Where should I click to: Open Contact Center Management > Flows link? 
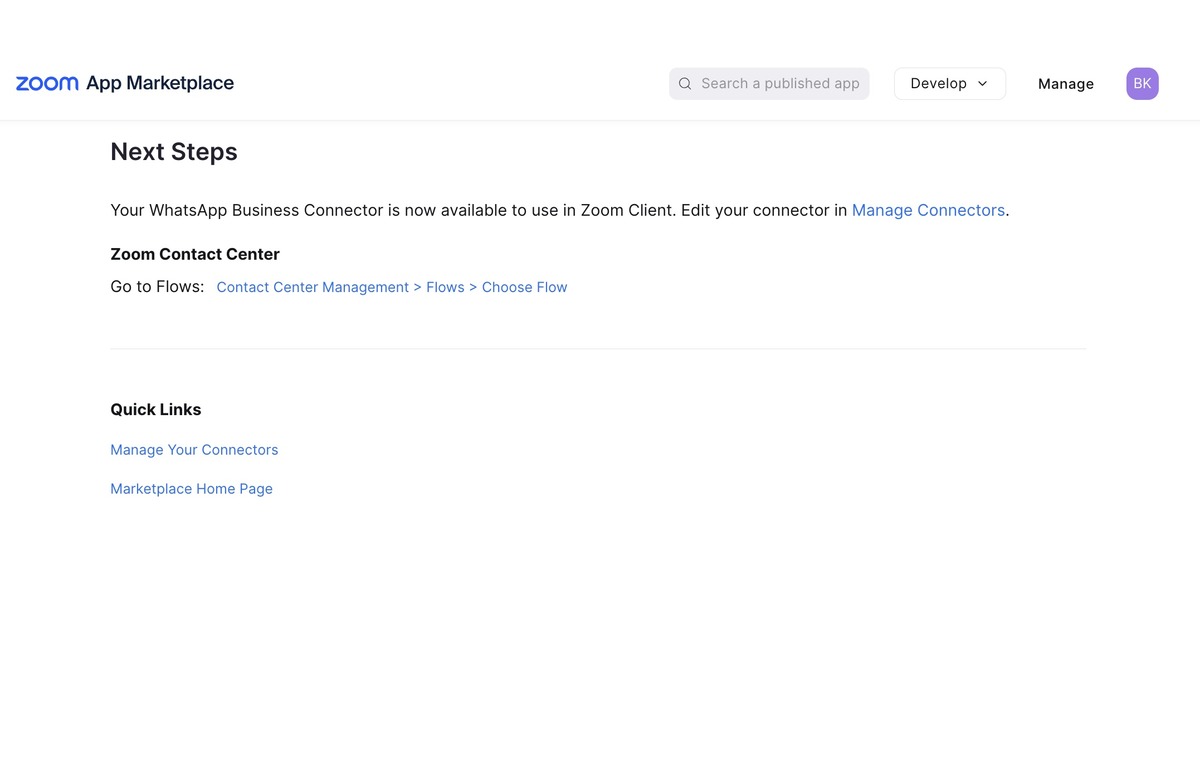click(x=392, y=287)
